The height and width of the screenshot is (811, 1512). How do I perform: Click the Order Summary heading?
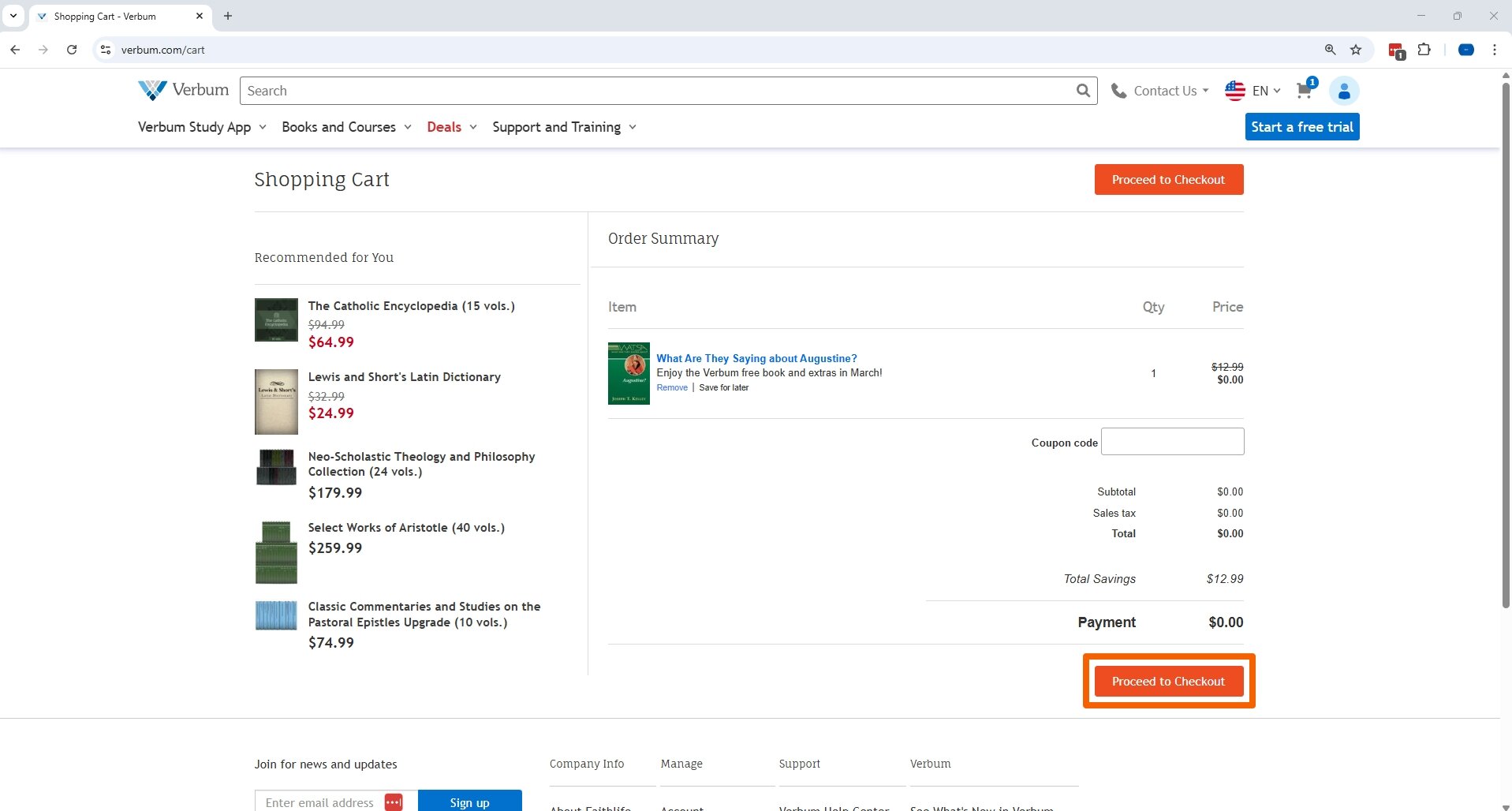pyautogui.click(x=663, y=238)
